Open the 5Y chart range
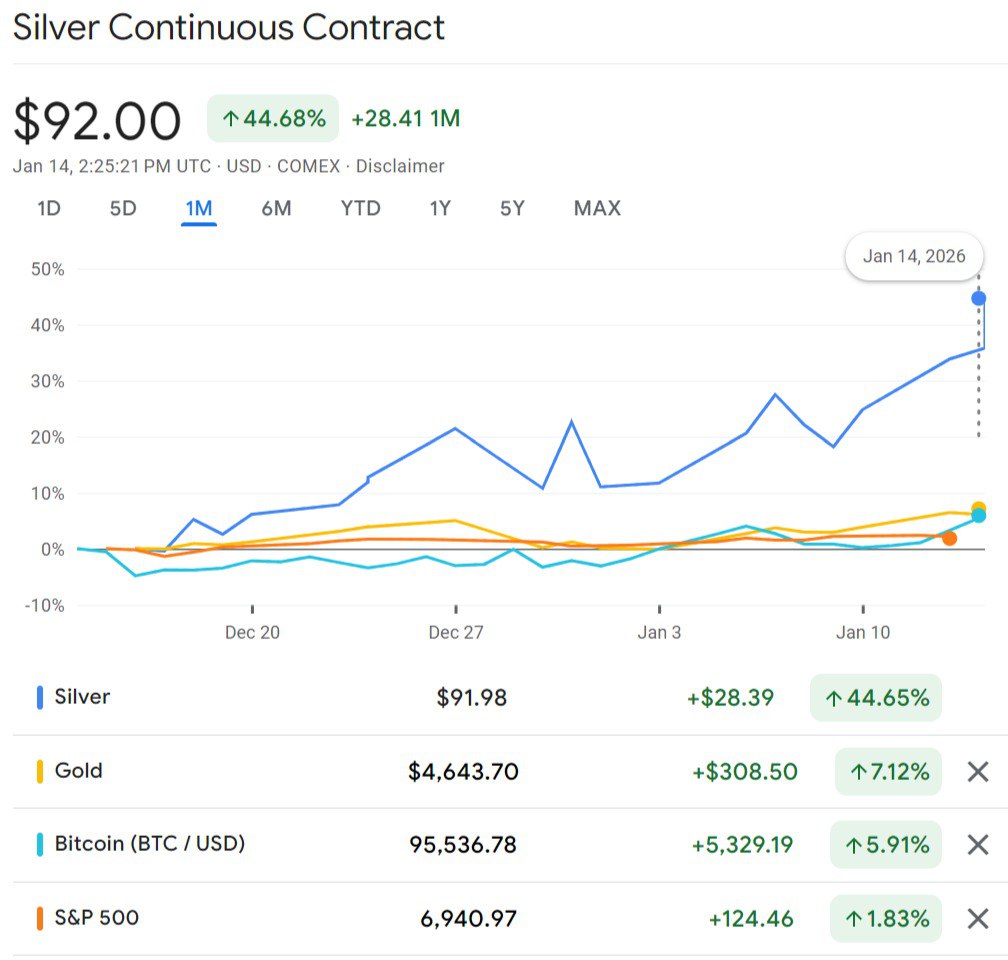The width and height of the screenshot is (1008, 960). [512, 208]
